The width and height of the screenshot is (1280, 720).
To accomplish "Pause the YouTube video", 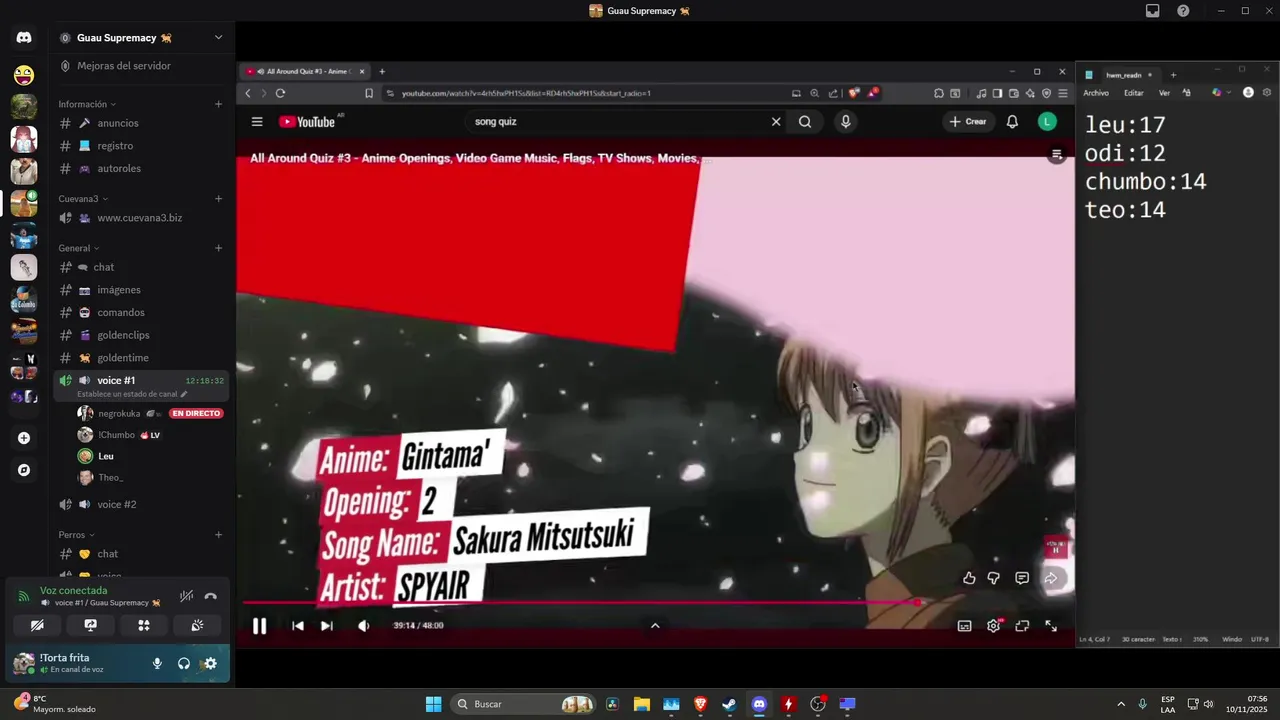I will (x=259, y=626).
